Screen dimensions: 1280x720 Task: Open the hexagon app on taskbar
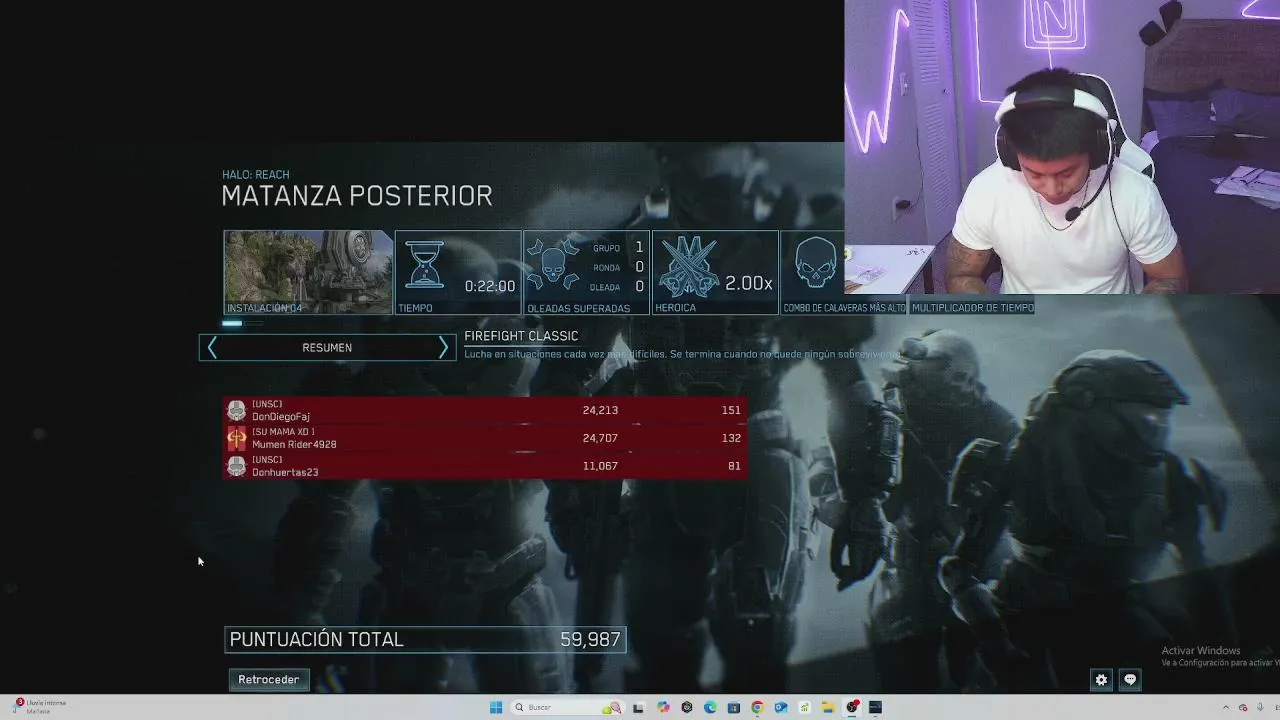(x=687, y=707)
